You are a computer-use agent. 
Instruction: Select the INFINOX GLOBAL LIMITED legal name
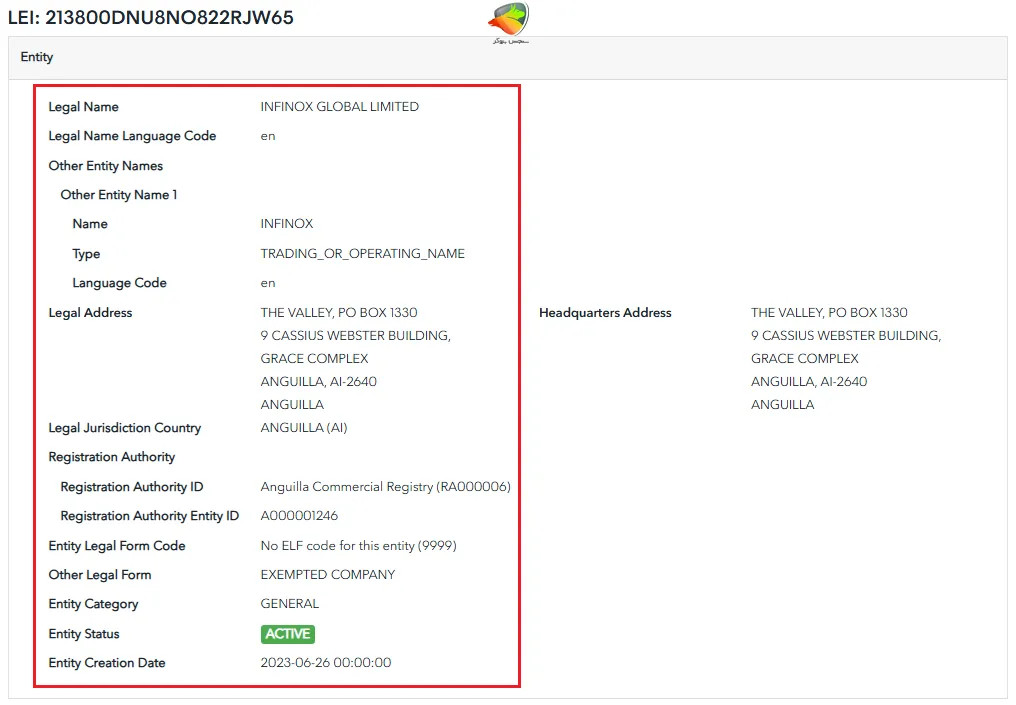[x=339, y=107]
